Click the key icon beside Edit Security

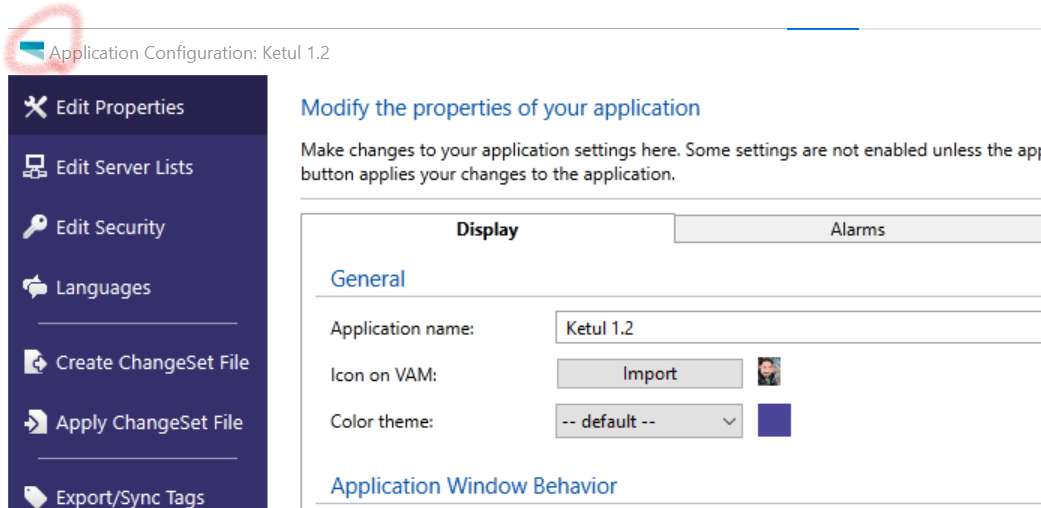point(35,227)
